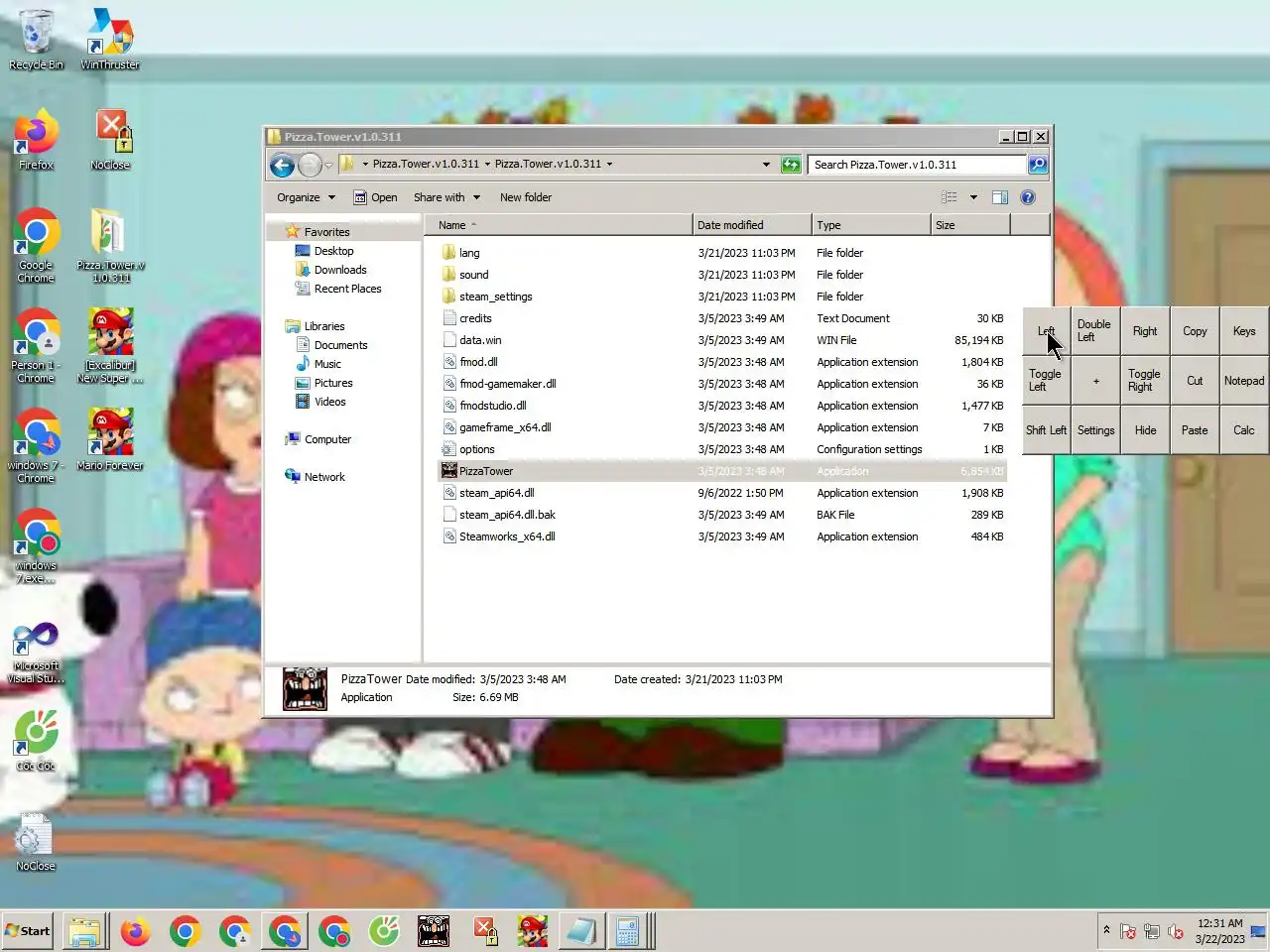Select Desktop under Favorites
Viewport: 1270px width, 952px height.
click(333, 251)
